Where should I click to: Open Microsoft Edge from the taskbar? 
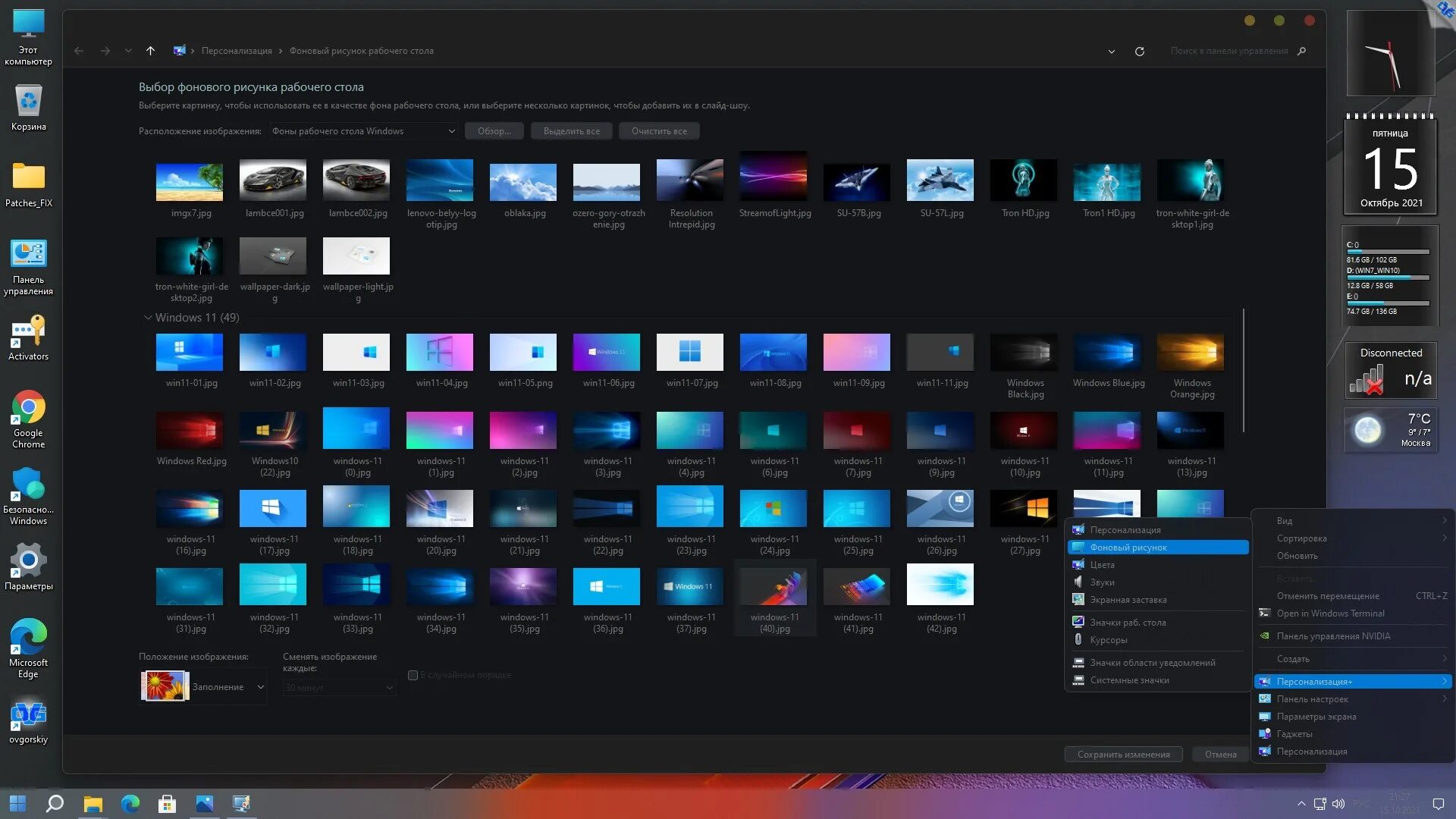(130, 804)
